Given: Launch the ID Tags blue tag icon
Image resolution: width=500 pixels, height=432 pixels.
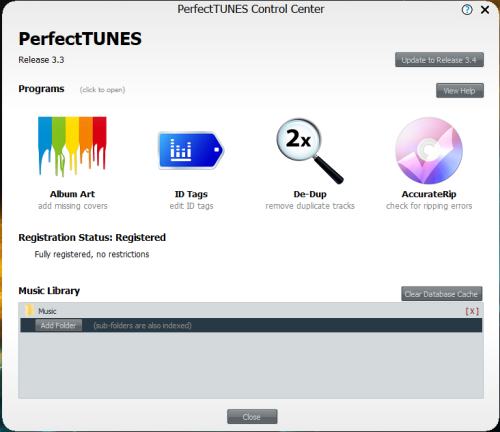Looking at the screenshot, I should (x=191, y=150).
